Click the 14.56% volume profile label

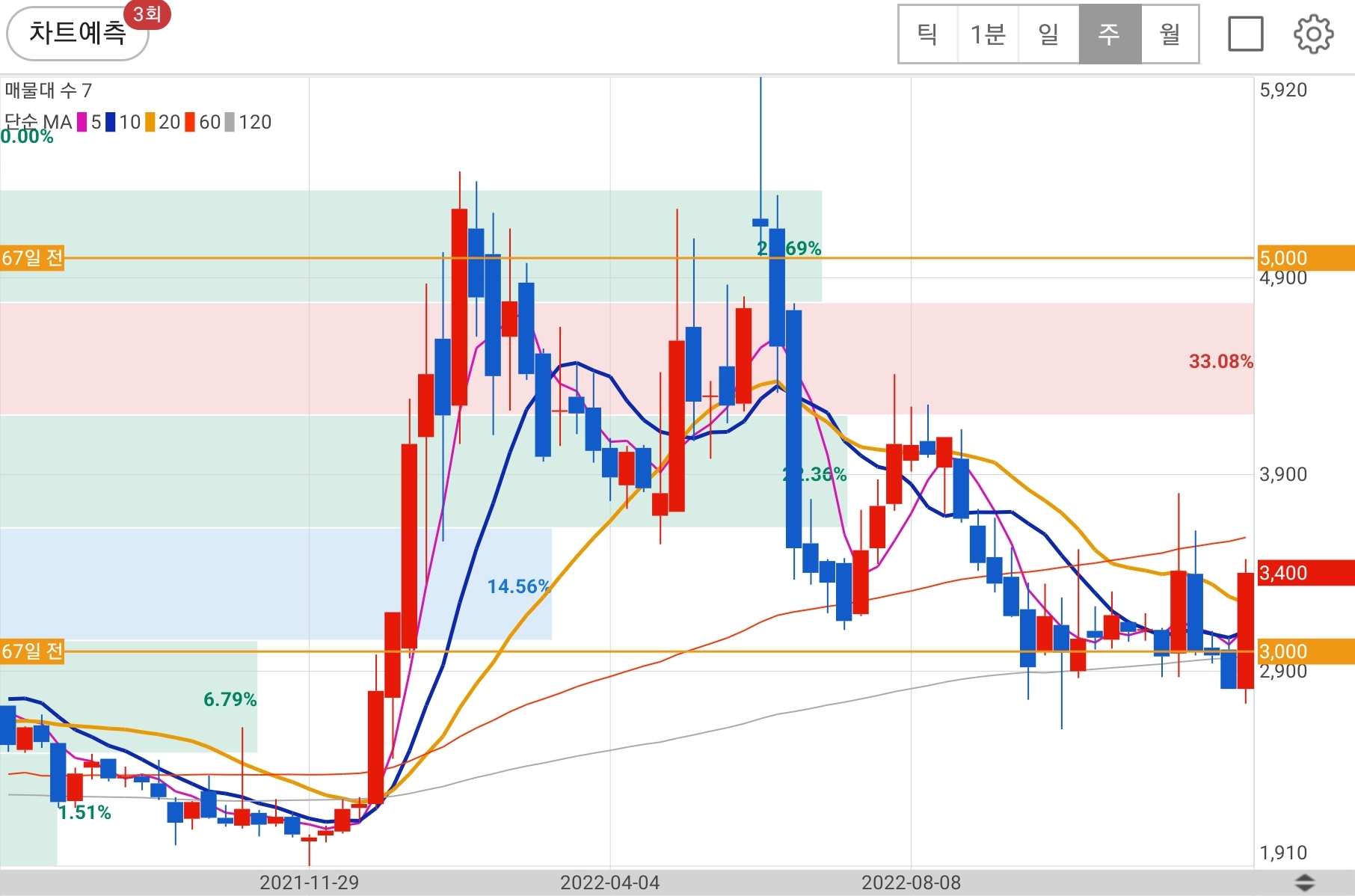click(519, 586)
